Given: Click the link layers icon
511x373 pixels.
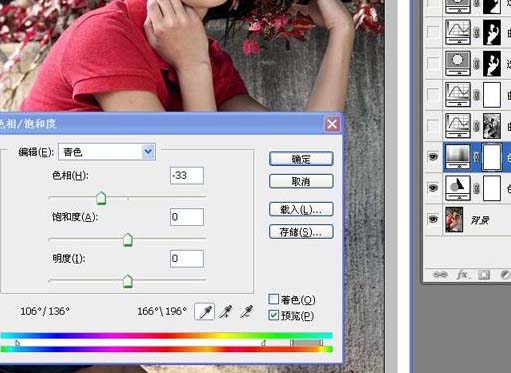Looking at the screenshot, I should (x=440, y=275).
